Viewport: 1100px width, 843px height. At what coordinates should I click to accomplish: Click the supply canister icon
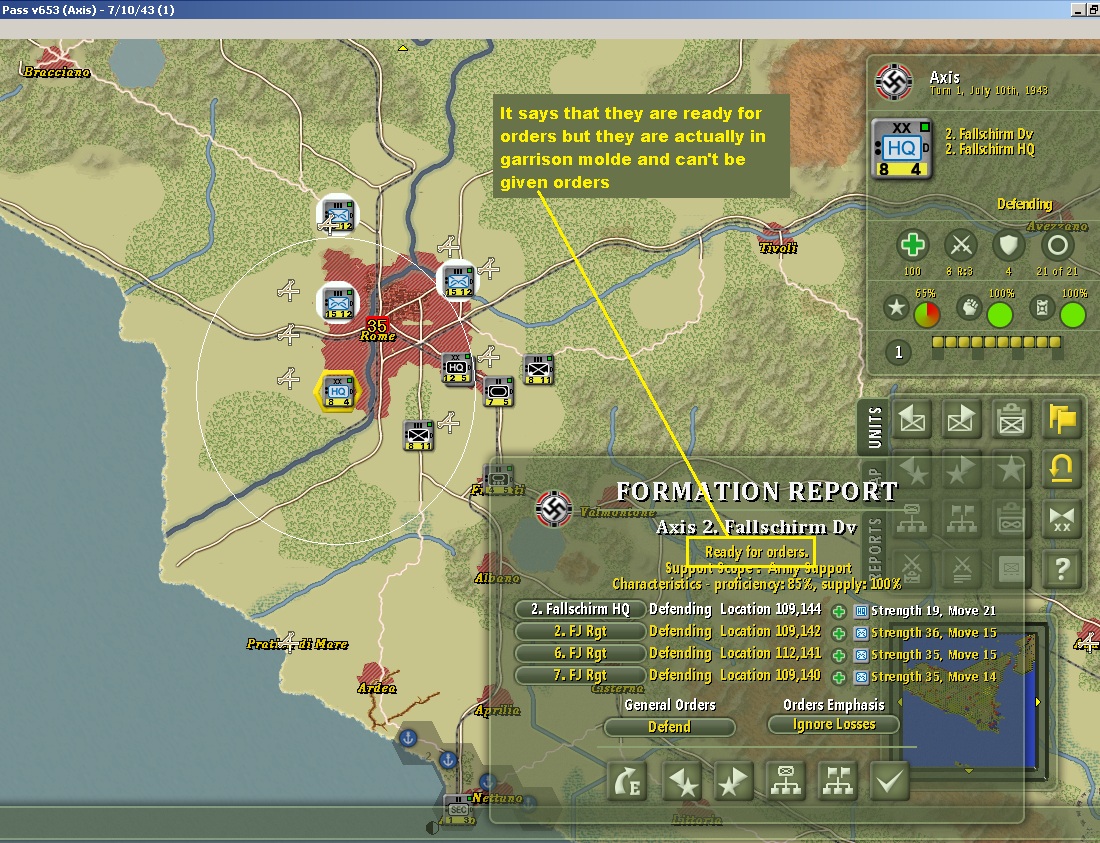coord(1042,308)
